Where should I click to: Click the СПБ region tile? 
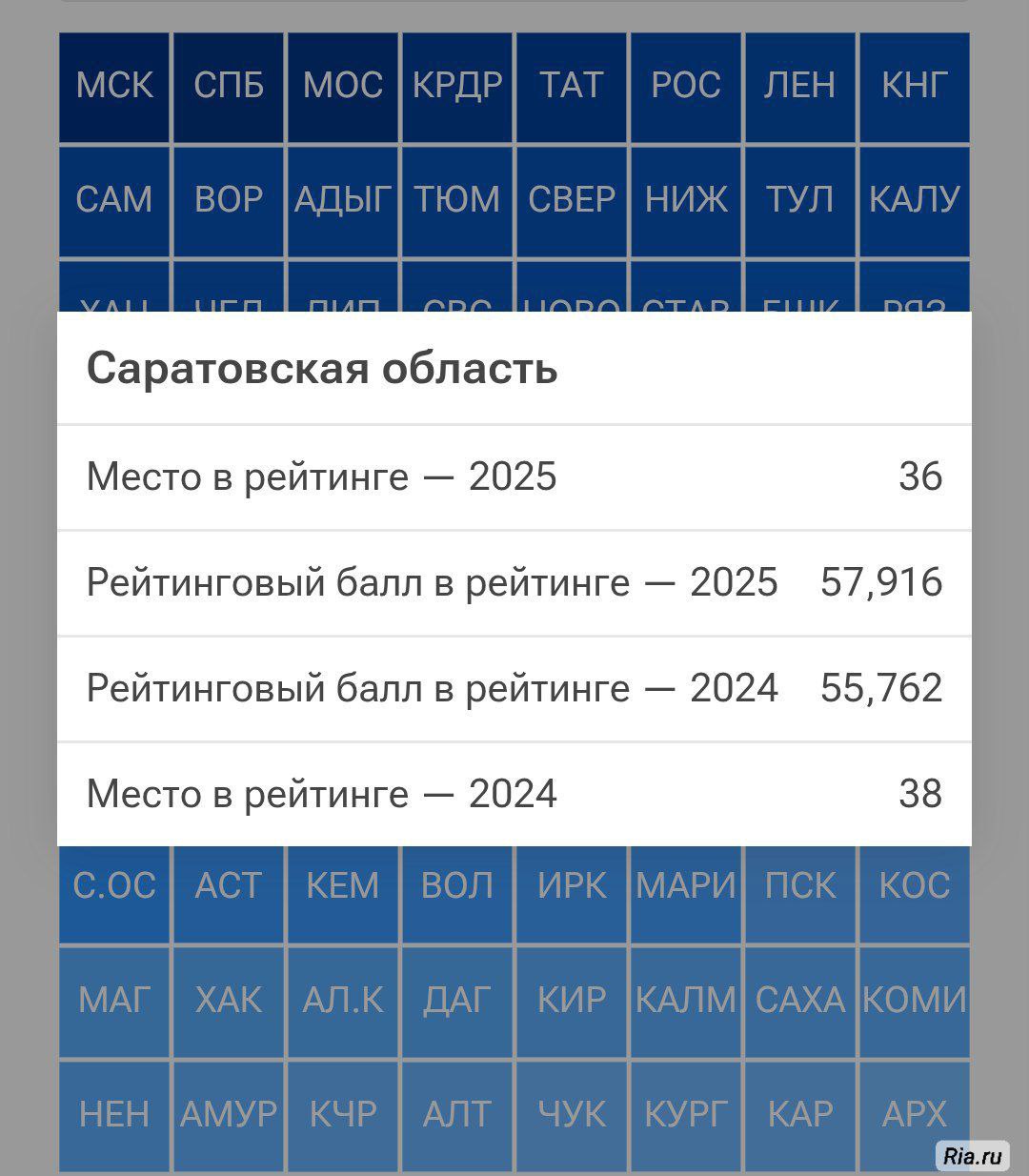[229, 87]
